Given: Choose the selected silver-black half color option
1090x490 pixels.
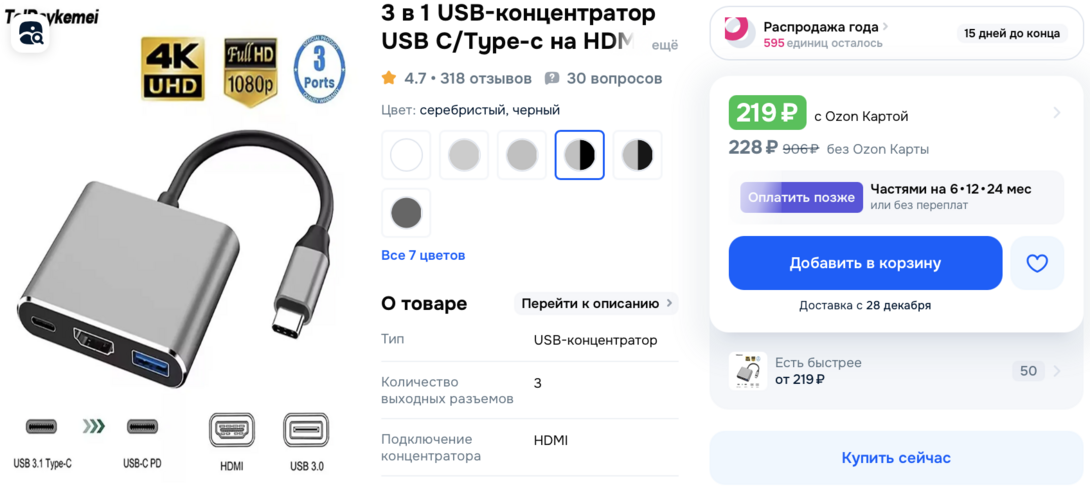Looking at the screenshot, I should coord(579,155).
